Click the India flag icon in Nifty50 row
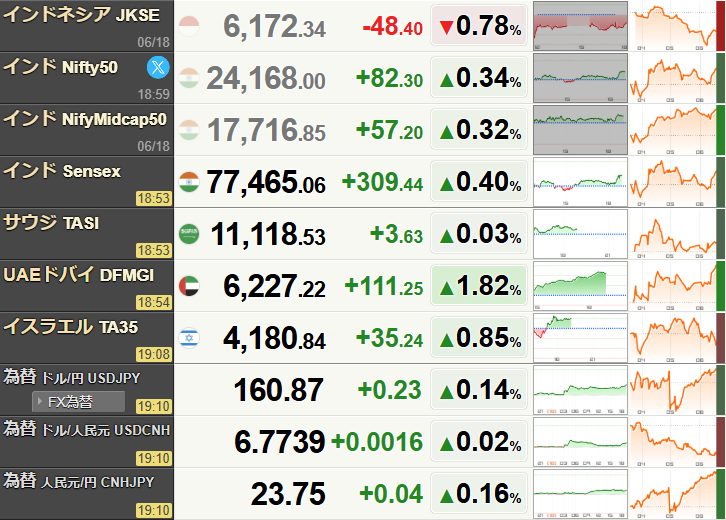This screenshot has height=520, width=726. pos(189,78)
